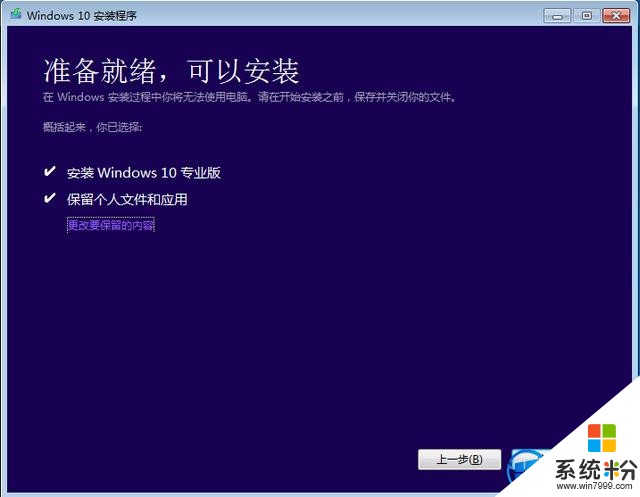
Task: Click the checkmark beside 保留个人文件和应用
Action: tap(49, 198)
